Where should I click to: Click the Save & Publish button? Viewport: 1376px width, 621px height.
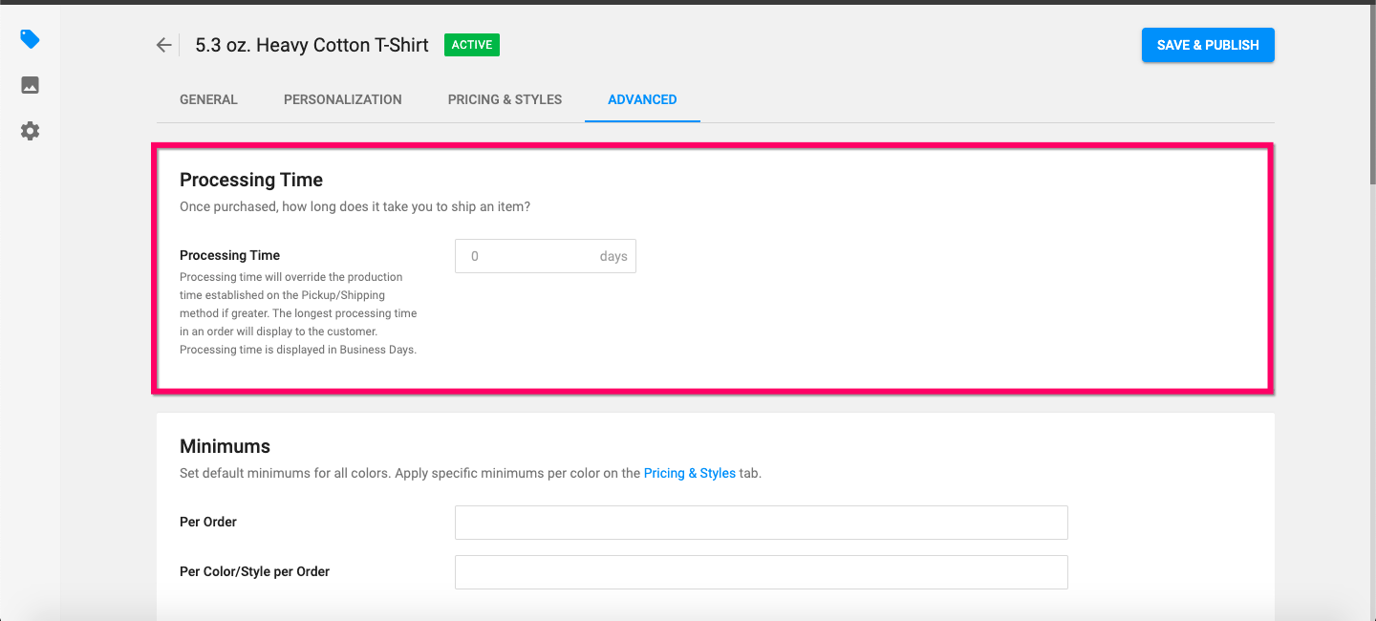click(1208, 45)
